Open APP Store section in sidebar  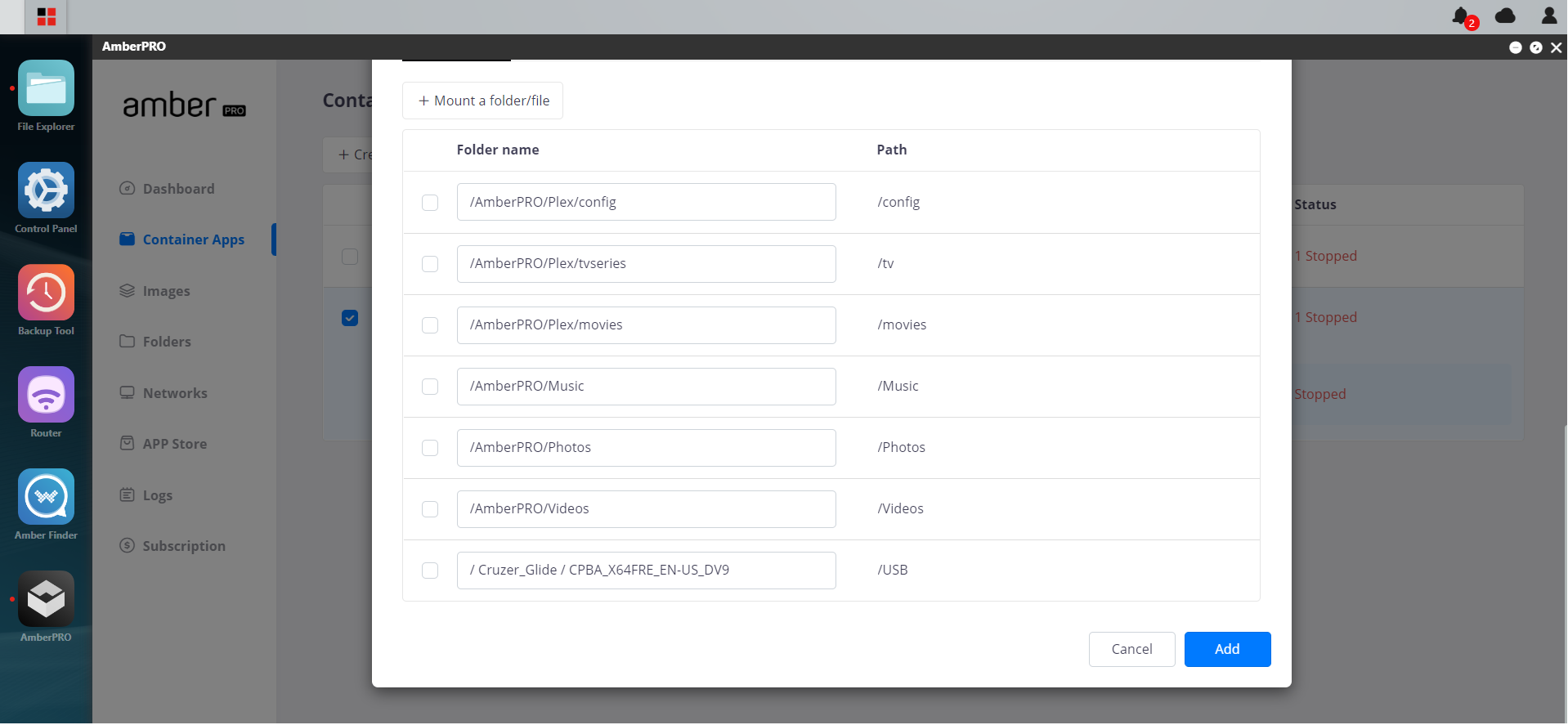(174, 444)
